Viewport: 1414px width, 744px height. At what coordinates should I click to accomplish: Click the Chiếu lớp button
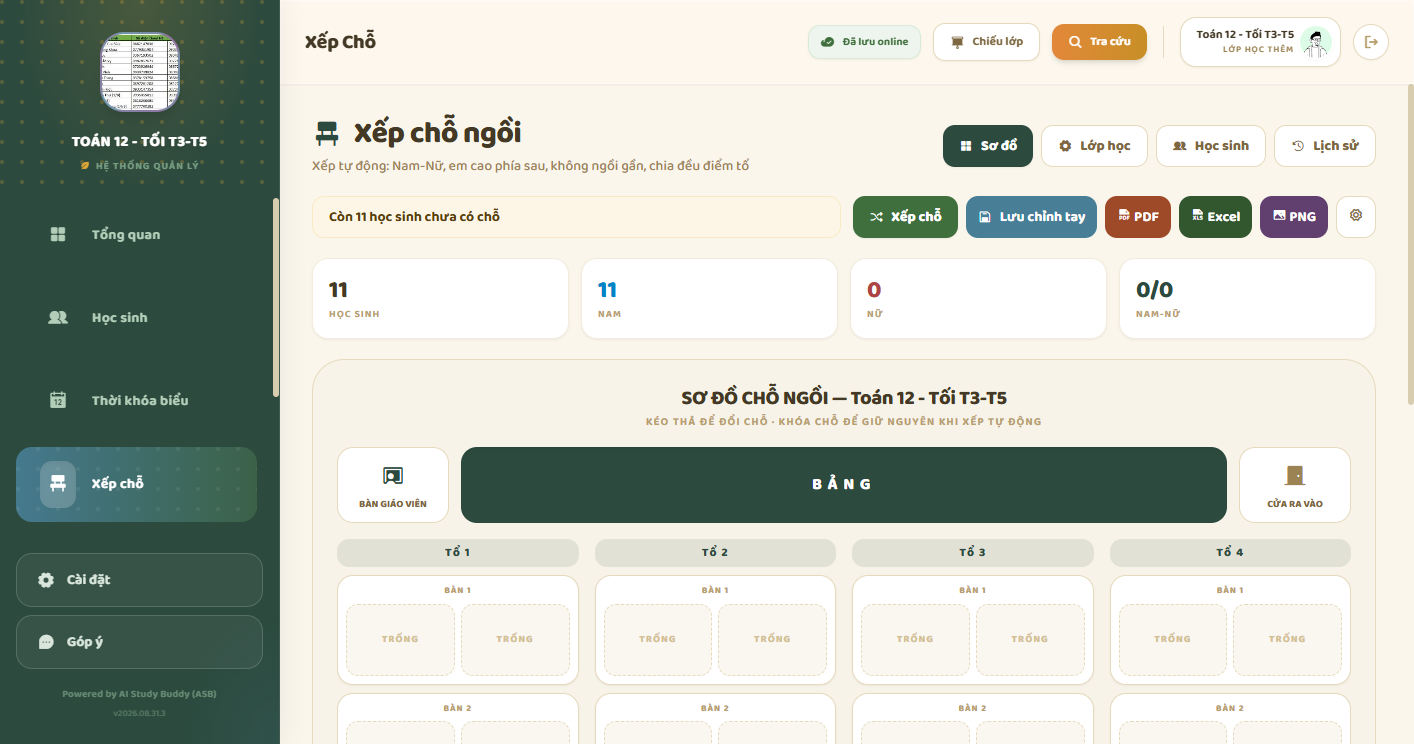click(986, 42)
